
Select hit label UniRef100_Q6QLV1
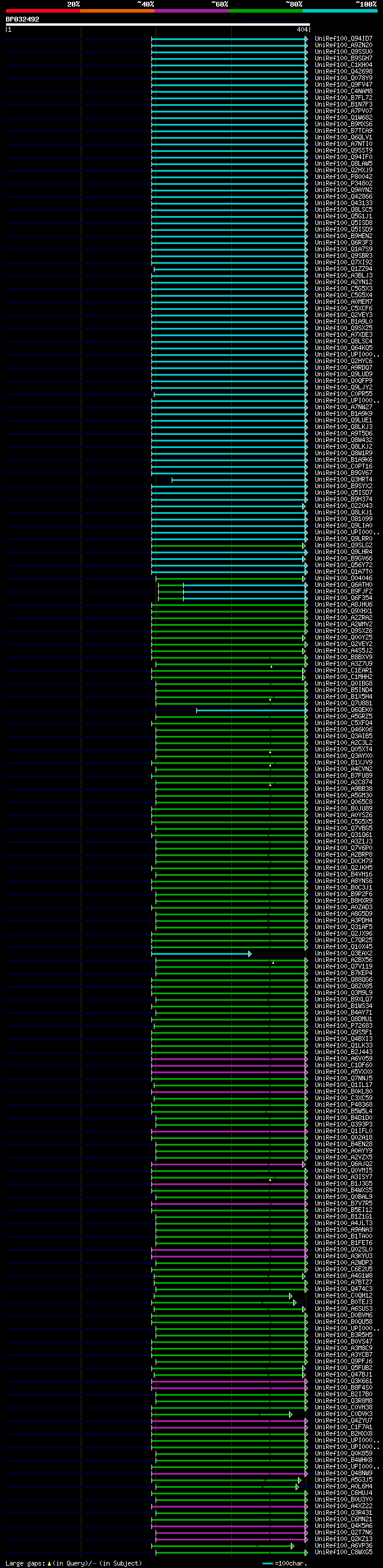(x=344, y=138)
